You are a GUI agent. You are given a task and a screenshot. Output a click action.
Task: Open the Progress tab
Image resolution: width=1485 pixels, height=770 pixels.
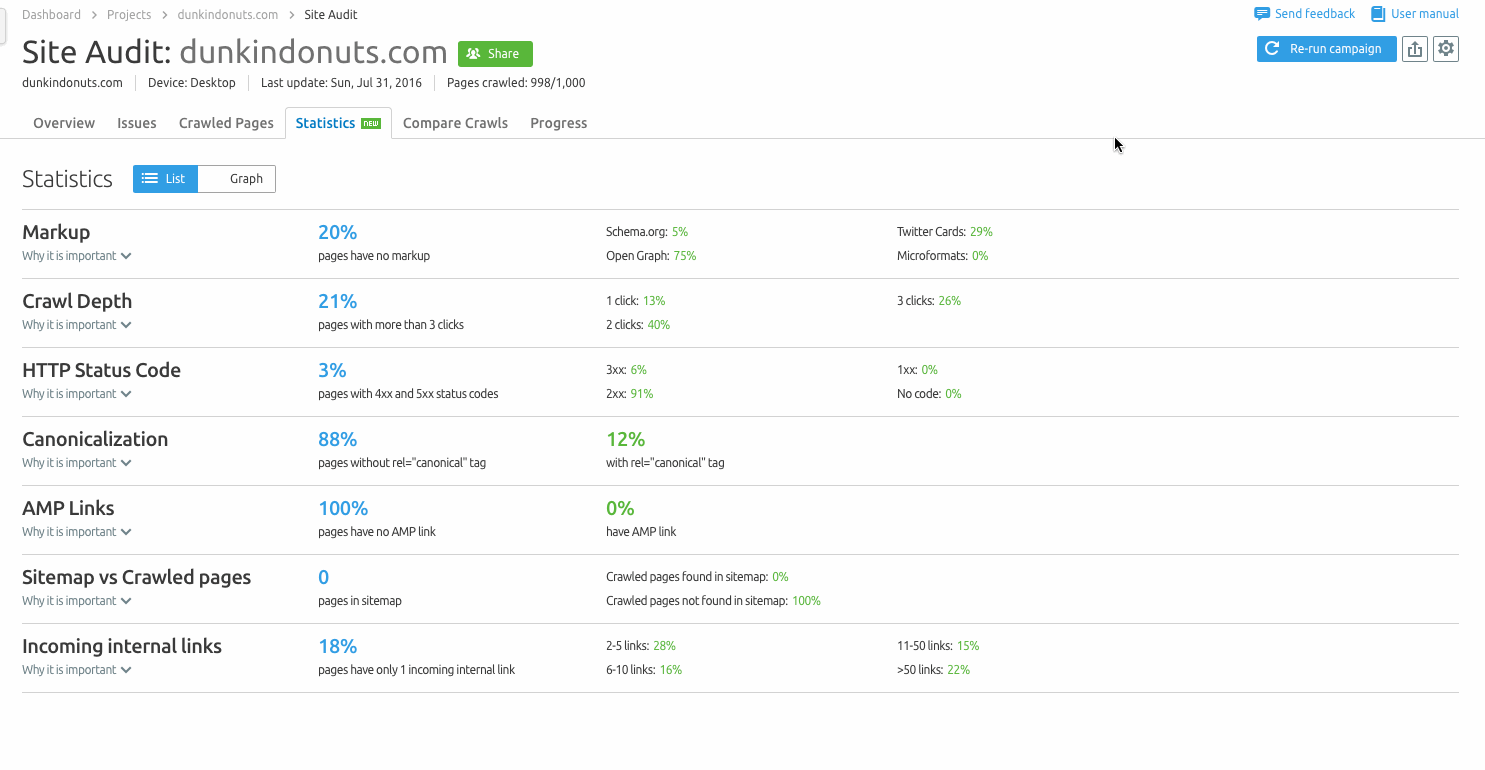pos(559,123)
